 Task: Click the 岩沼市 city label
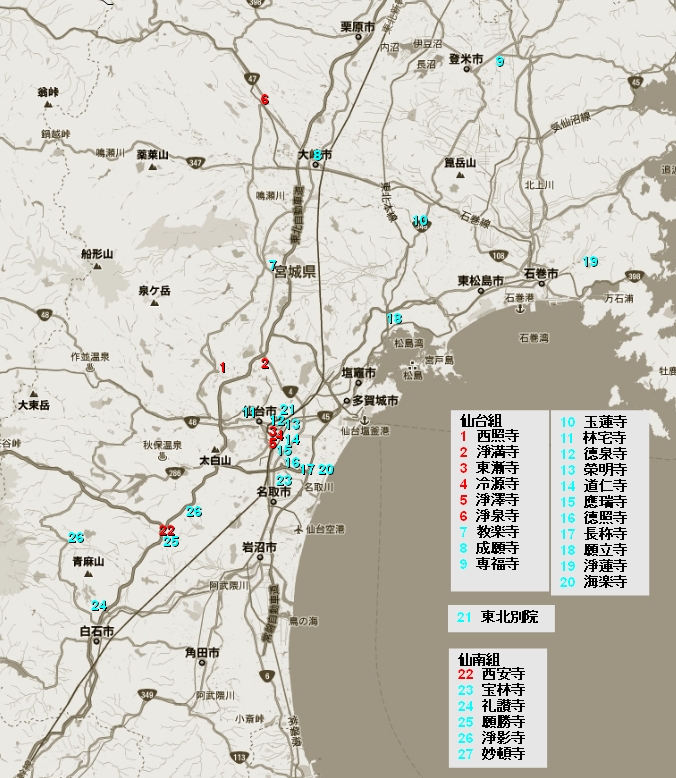point(259,547)
